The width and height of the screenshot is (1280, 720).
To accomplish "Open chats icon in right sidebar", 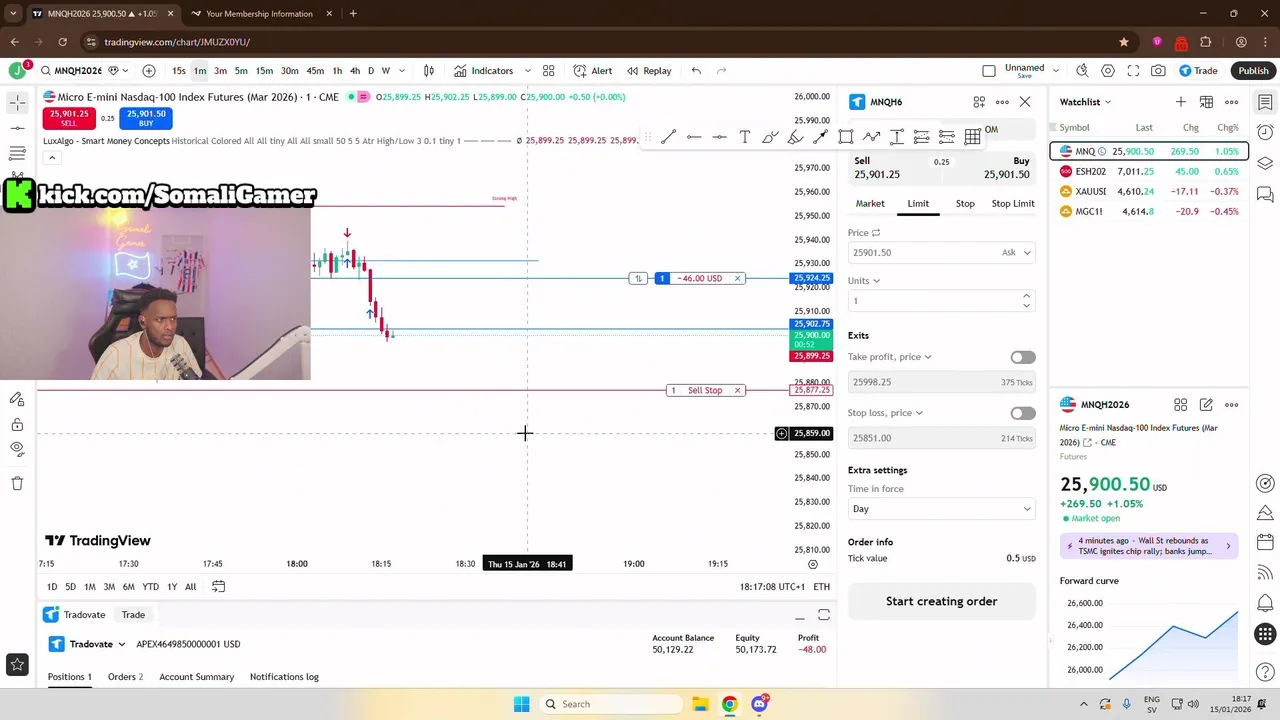I will [x=1265, y=194].
